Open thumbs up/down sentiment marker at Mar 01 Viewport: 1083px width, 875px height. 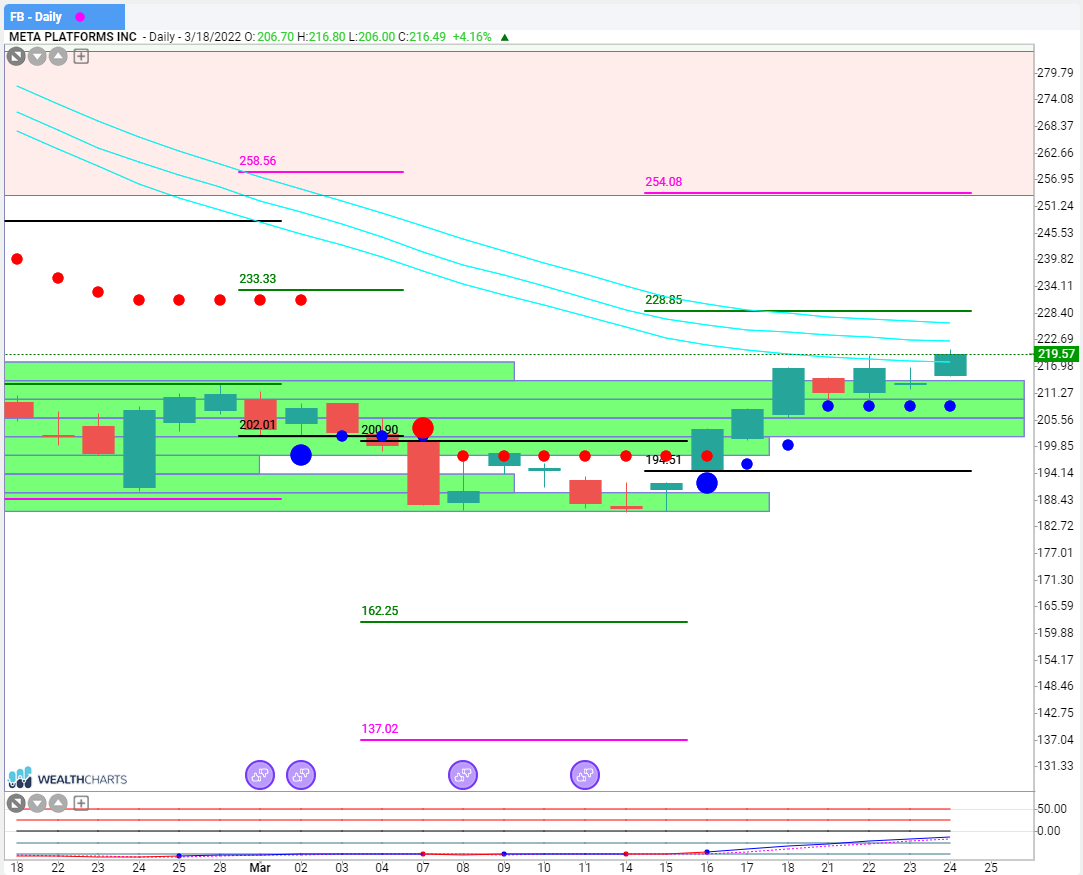(x=260, y=775)
